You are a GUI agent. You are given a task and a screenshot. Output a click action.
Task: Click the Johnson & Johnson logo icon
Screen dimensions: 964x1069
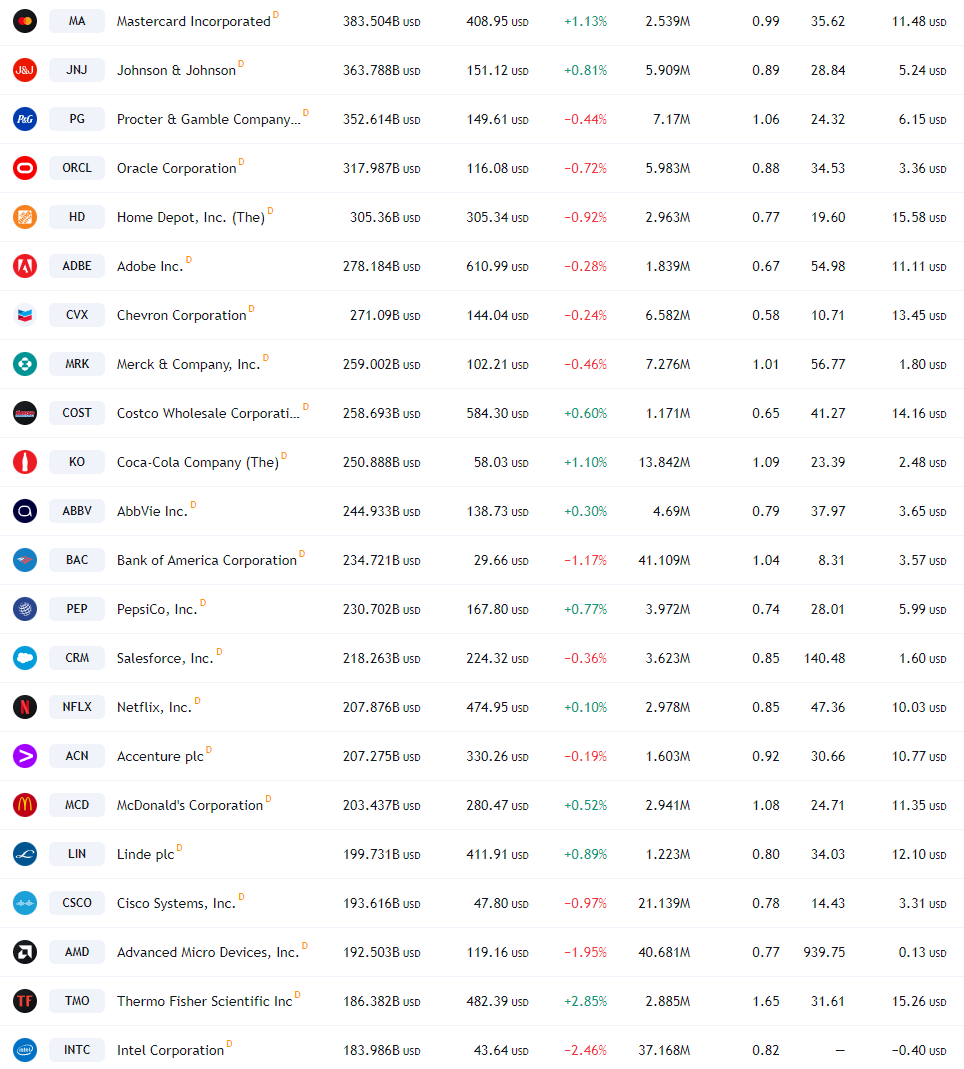[x=25, y=70]
